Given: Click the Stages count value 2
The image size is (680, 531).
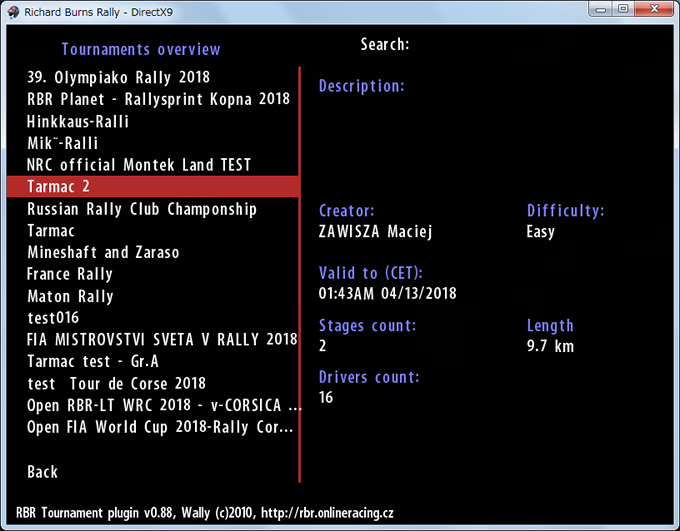Looking at the screenshot, I should pyautogui.click(x=322, y=346).
